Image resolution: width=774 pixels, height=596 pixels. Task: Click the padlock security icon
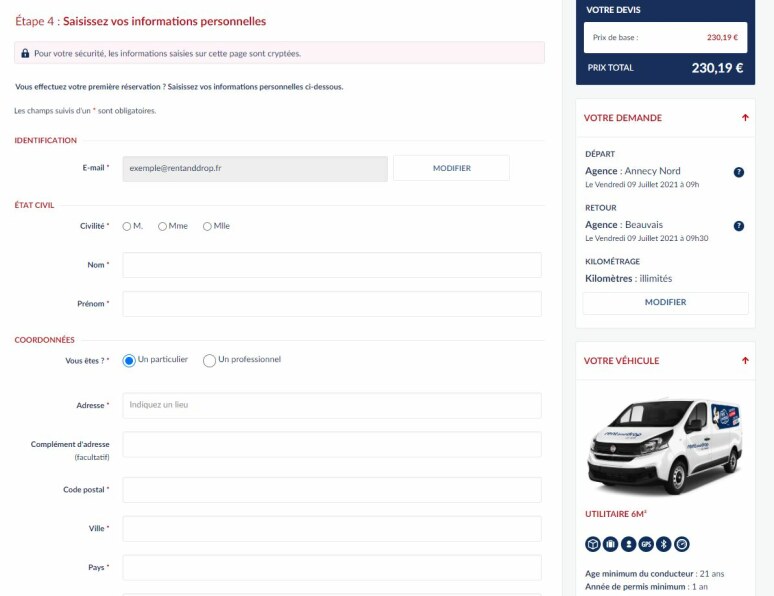(25, 53)
